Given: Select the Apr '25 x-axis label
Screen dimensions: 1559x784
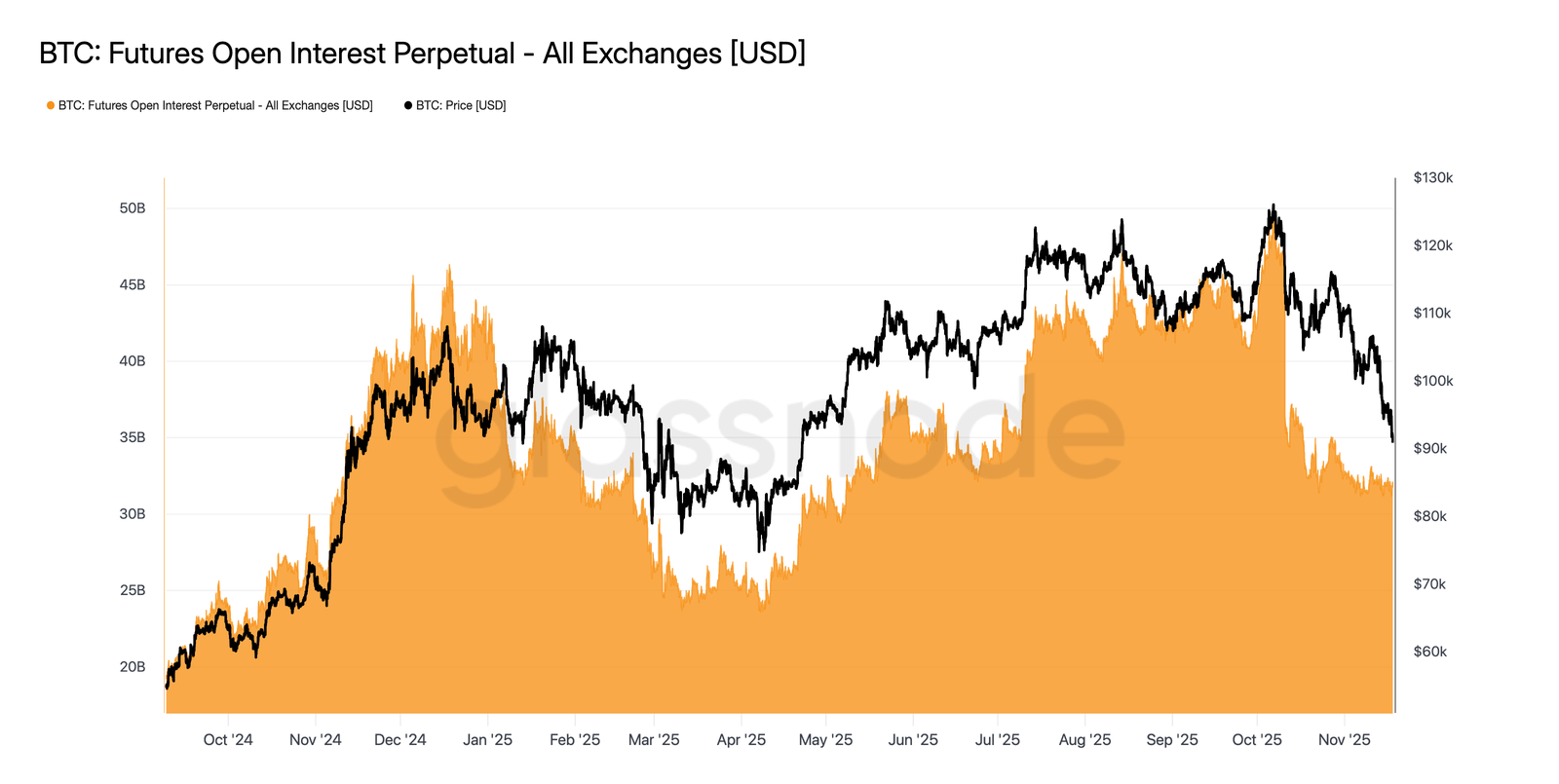Looking at the screenshot, I should pyautogui.click(x=741, y=740).
